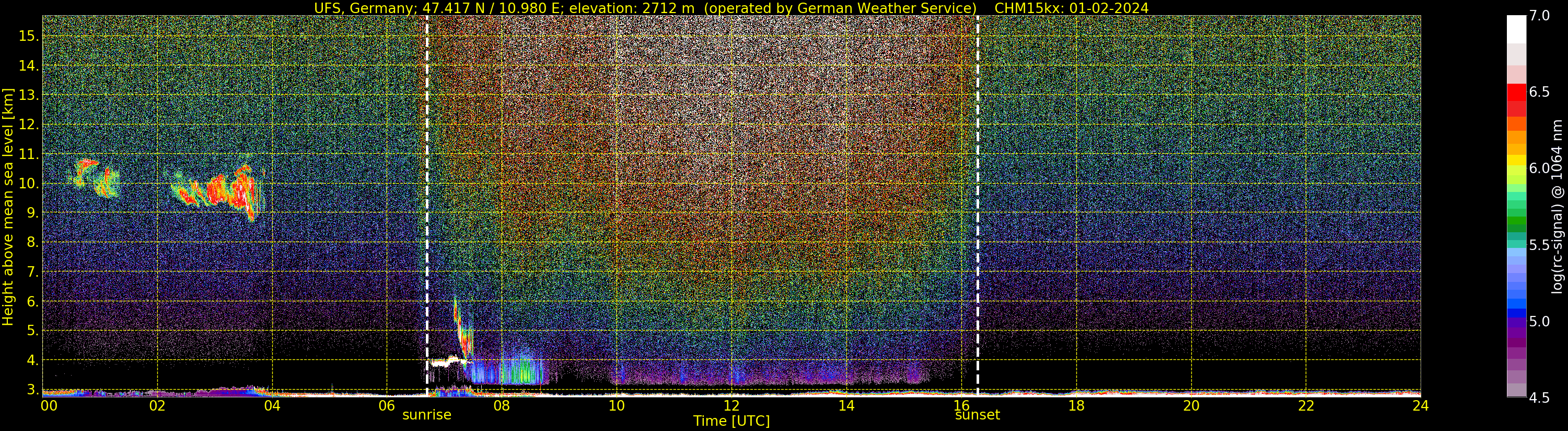Click the "04" time axis tick label
Image resolution: width=1568 pixels, height=431 pixels.
pos(272,406)
